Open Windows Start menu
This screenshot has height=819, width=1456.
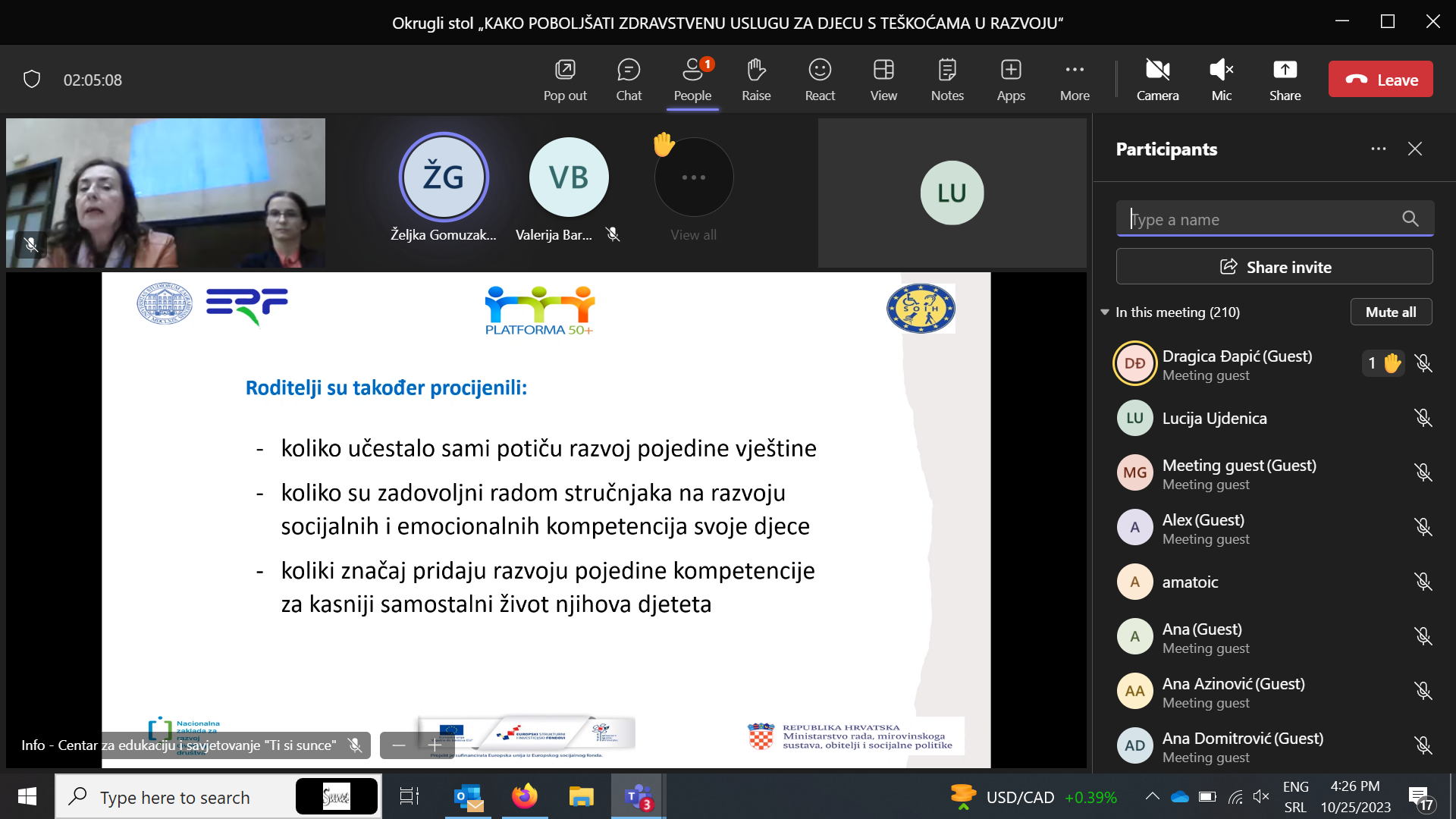27,796
